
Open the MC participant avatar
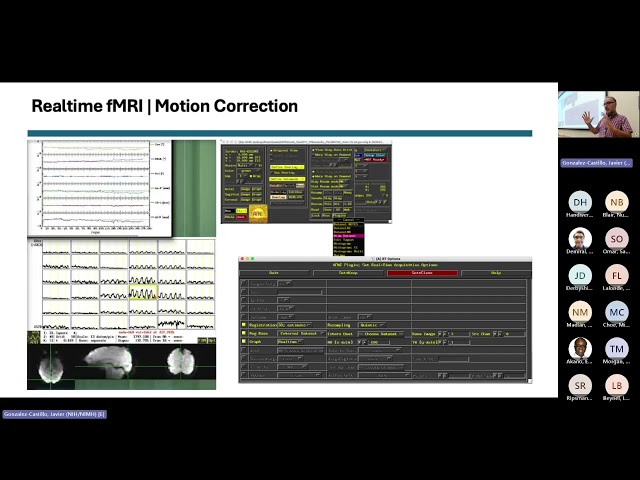tap(617, 312)
